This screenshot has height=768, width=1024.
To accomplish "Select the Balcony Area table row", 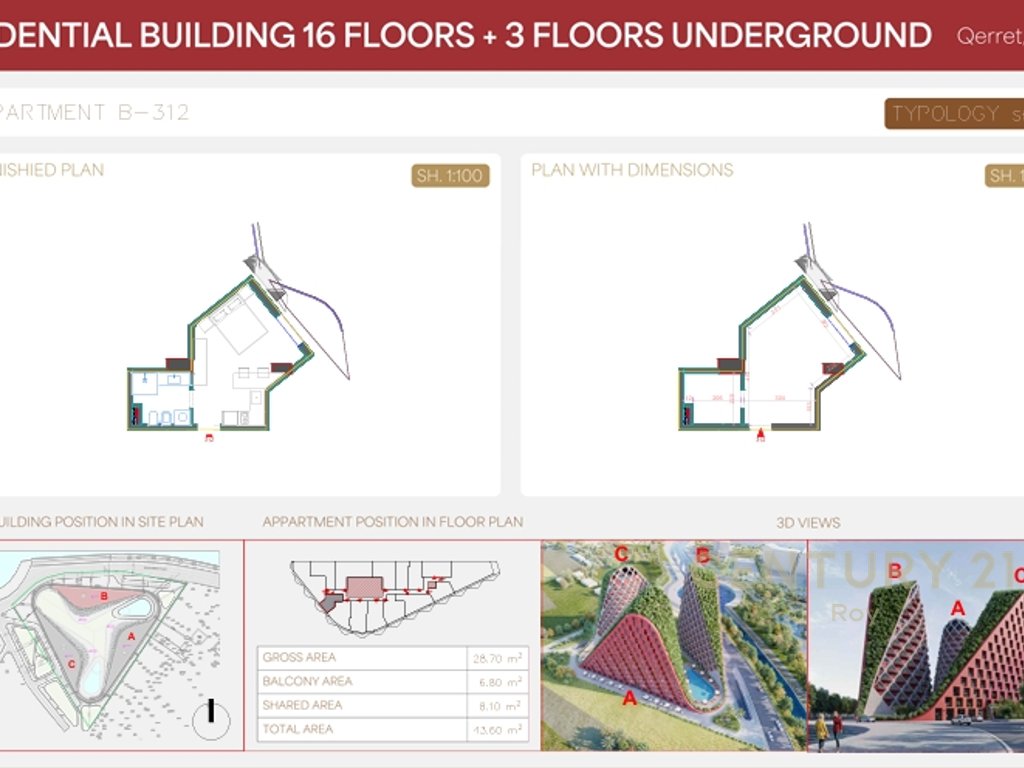I will pyautogui.click(x=392, y=682).
